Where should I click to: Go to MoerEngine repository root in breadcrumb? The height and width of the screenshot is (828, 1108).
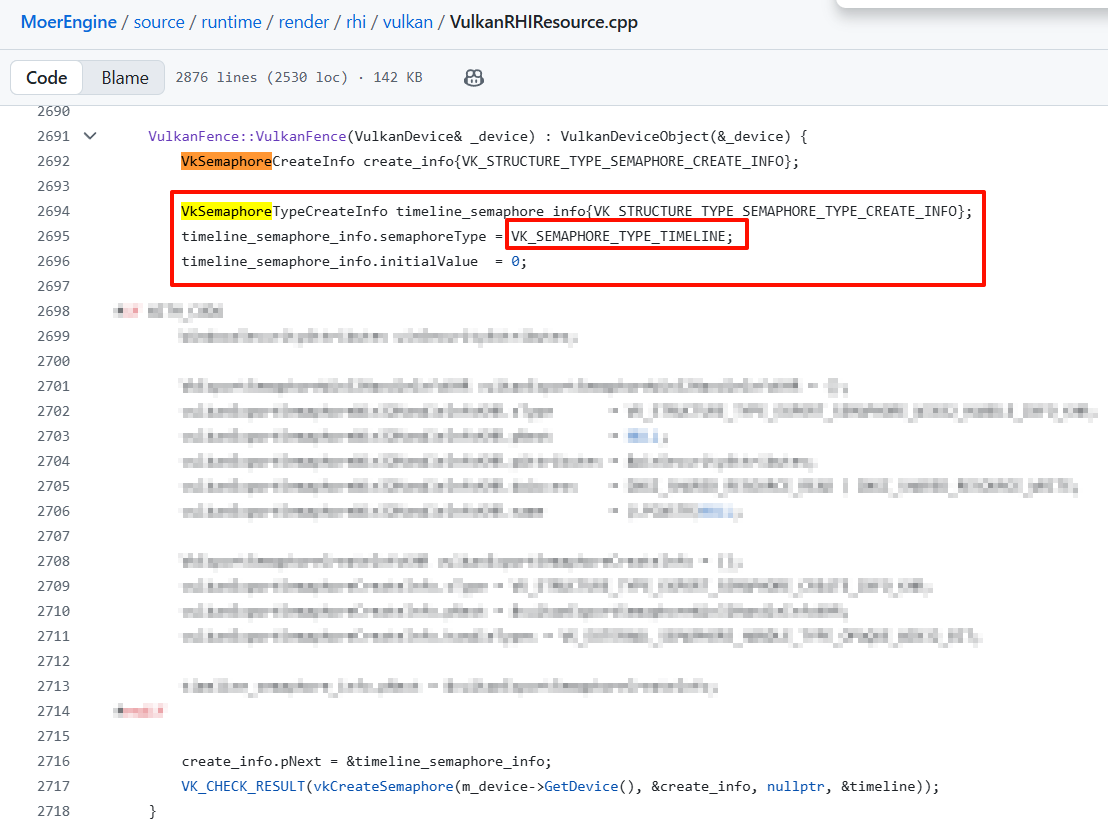[69, 22]
